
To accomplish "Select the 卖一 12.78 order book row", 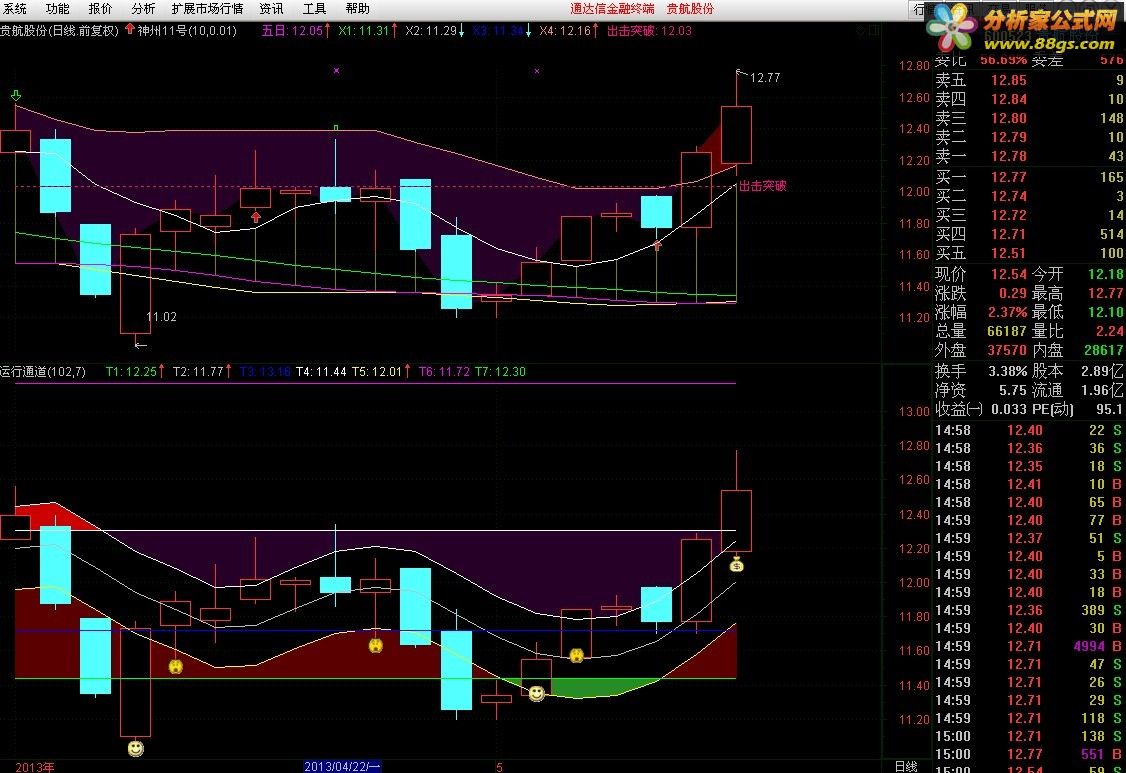I will click(x=1029, y=156).
